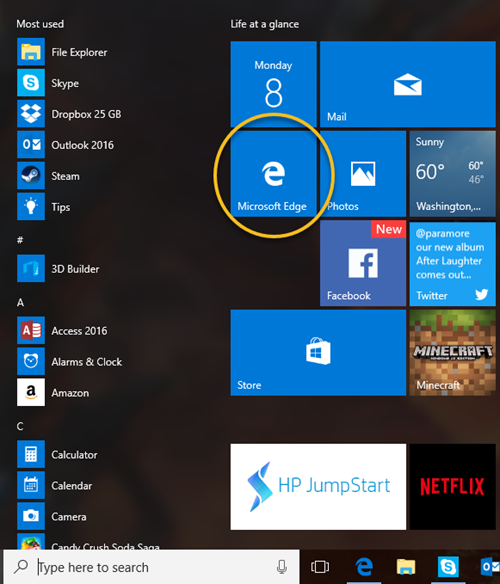Viewport: 500px width, 584px height.
Task: Click the Life at a glance group title
Action: [265, 24]
